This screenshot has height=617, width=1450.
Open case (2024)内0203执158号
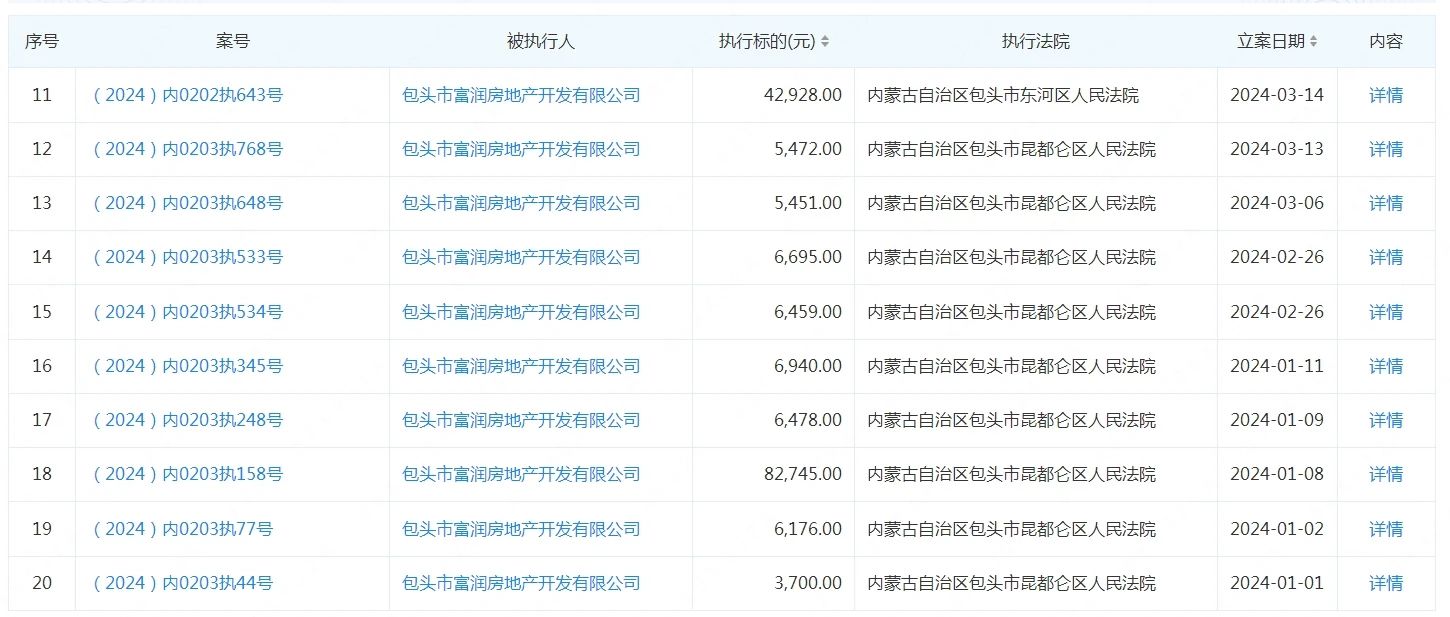pyautogui.click(x=187, y=474)
